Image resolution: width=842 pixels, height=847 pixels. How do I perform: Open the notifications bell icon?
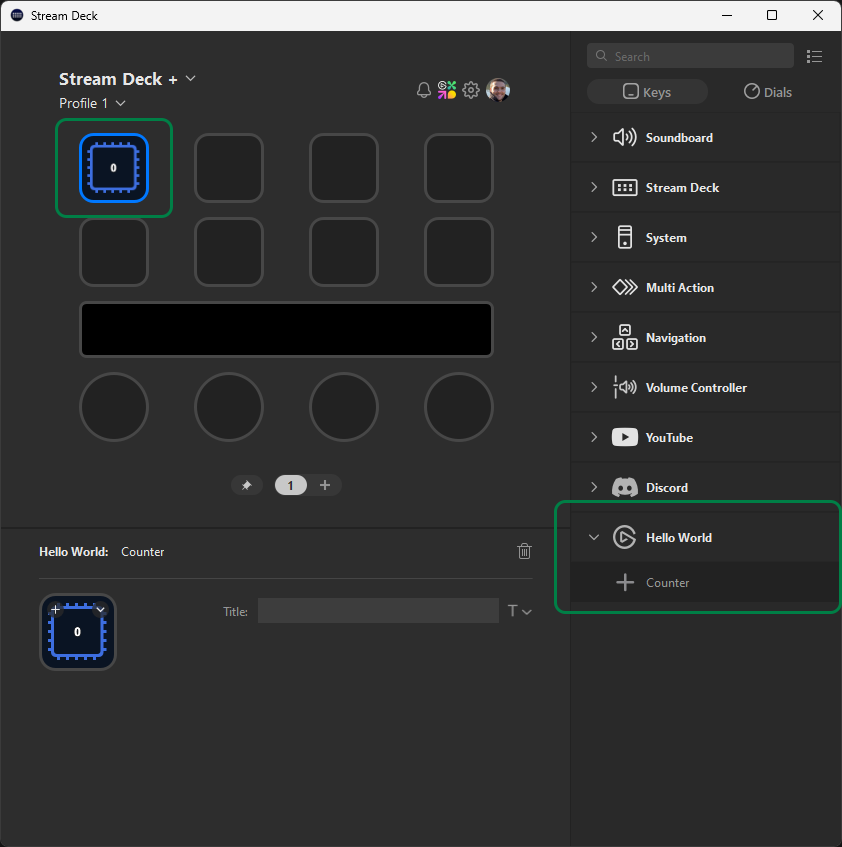(424, 90)
